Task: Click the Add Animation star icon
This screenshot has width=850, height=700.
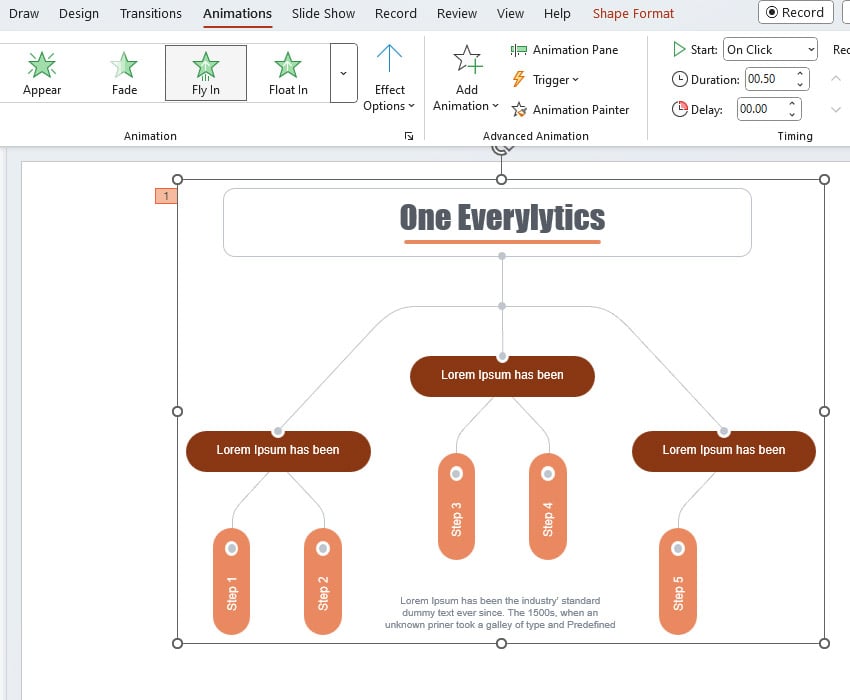Action: 467,62
